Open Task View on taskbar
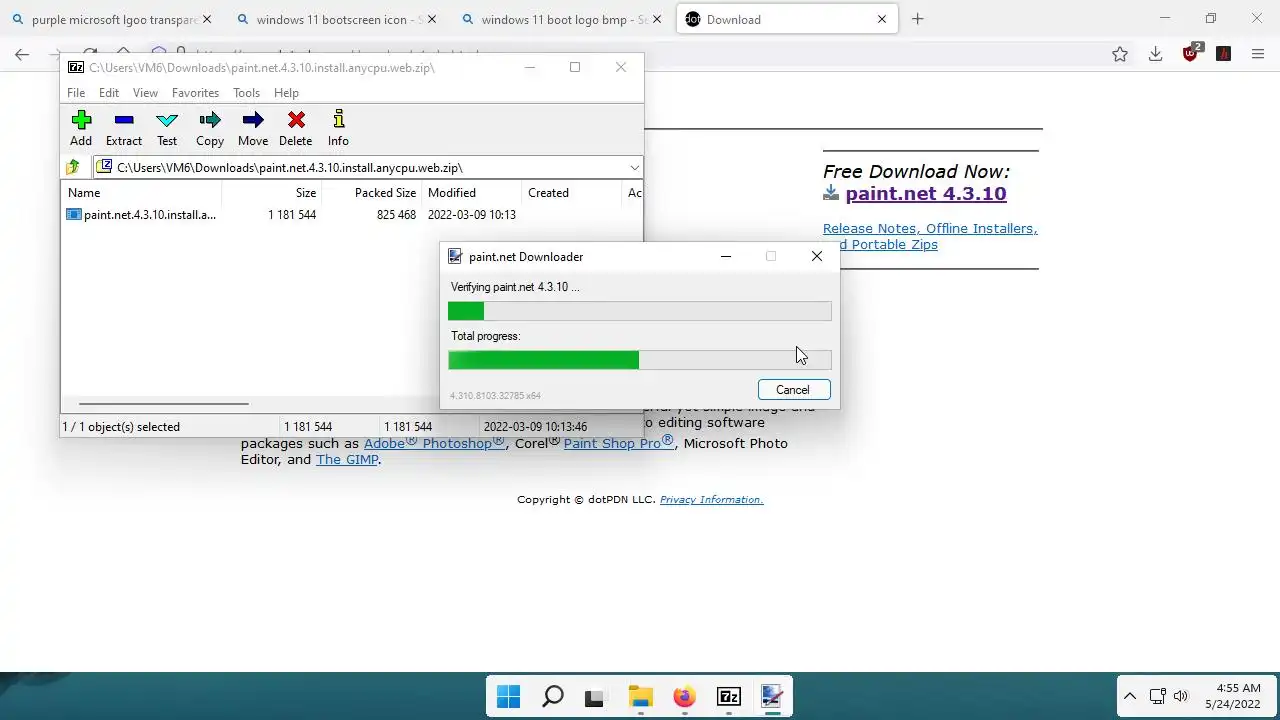Image resolution: width=1280 pixels, height=720 pixels. [x=595, y=697]
